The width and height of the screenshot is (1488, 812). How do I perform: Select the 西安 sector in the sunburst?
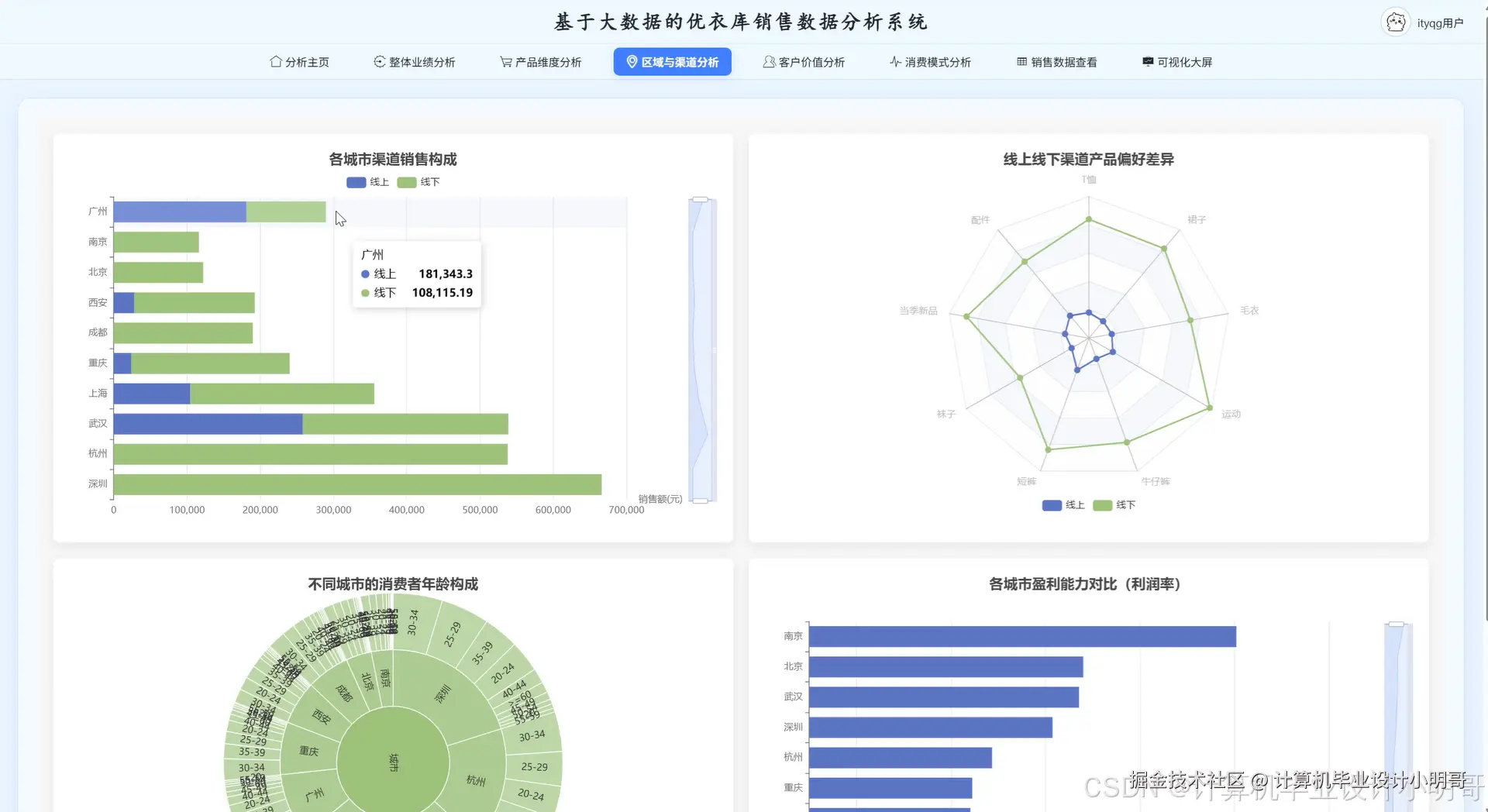pos(322,717)
